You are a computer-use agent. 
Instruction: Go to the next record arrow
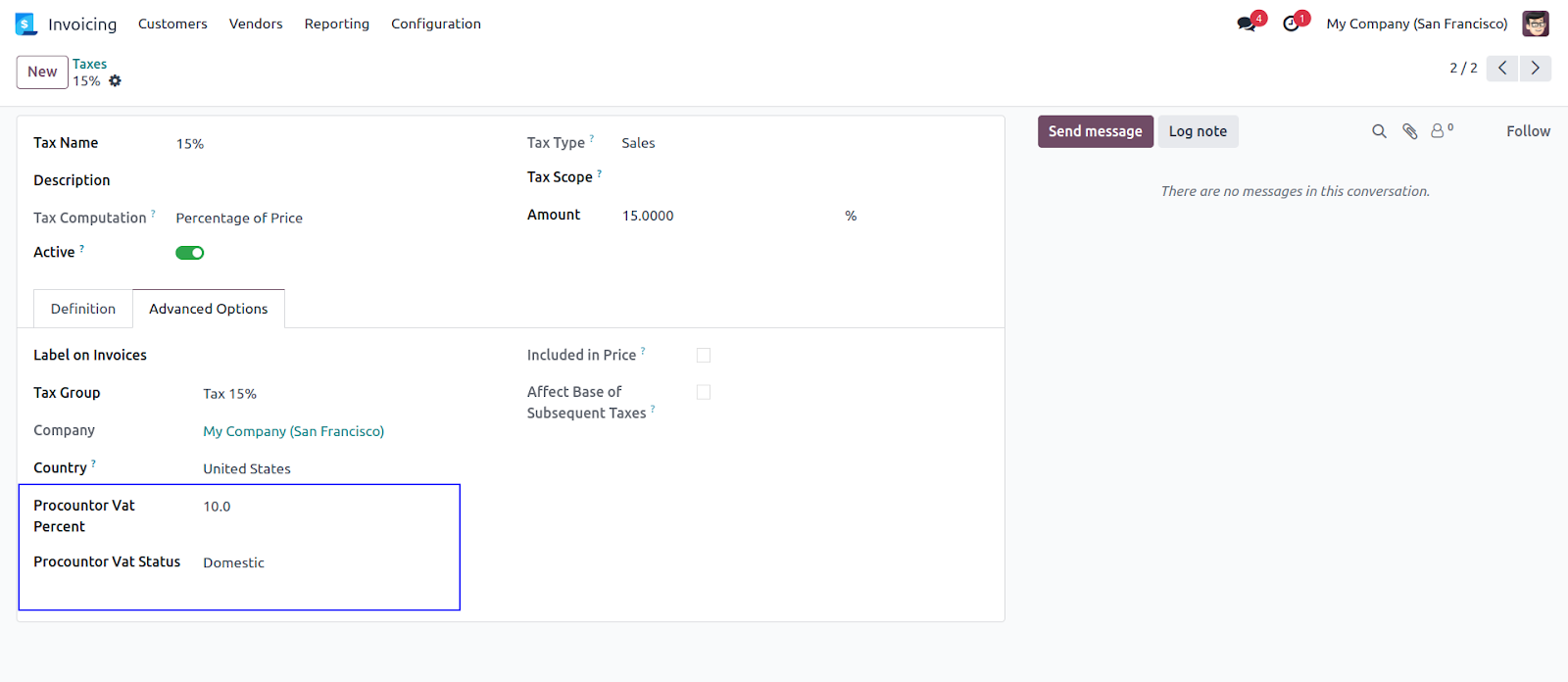coord(1535,68)
